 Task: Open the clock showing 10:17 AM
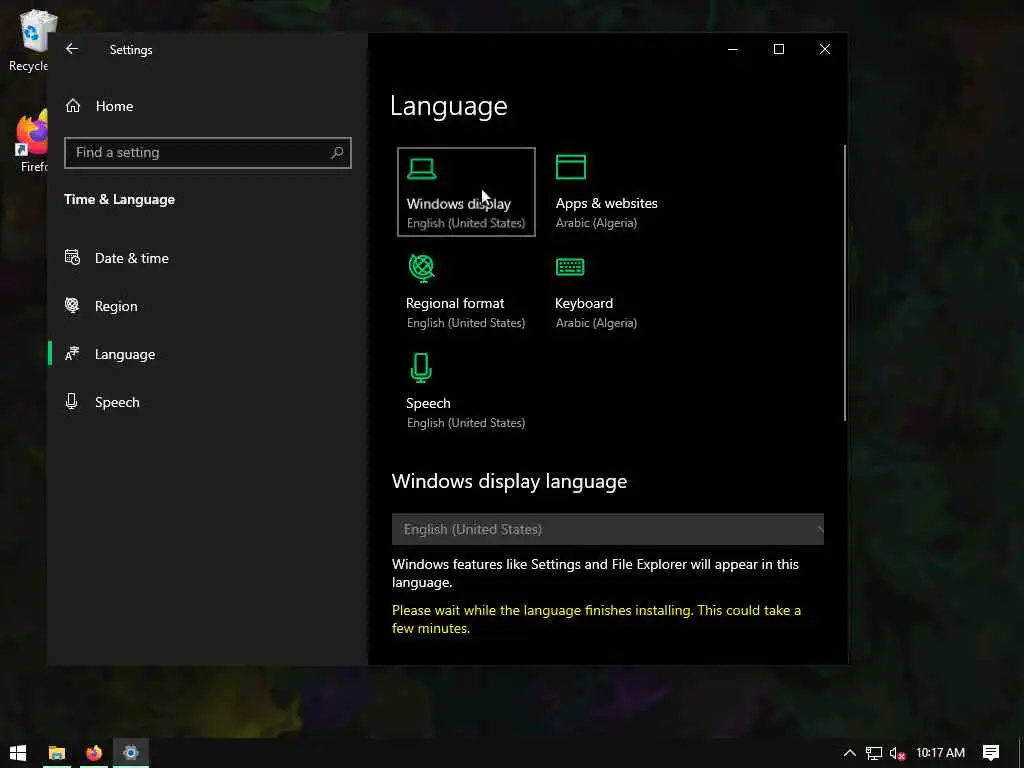pos(940,753)
